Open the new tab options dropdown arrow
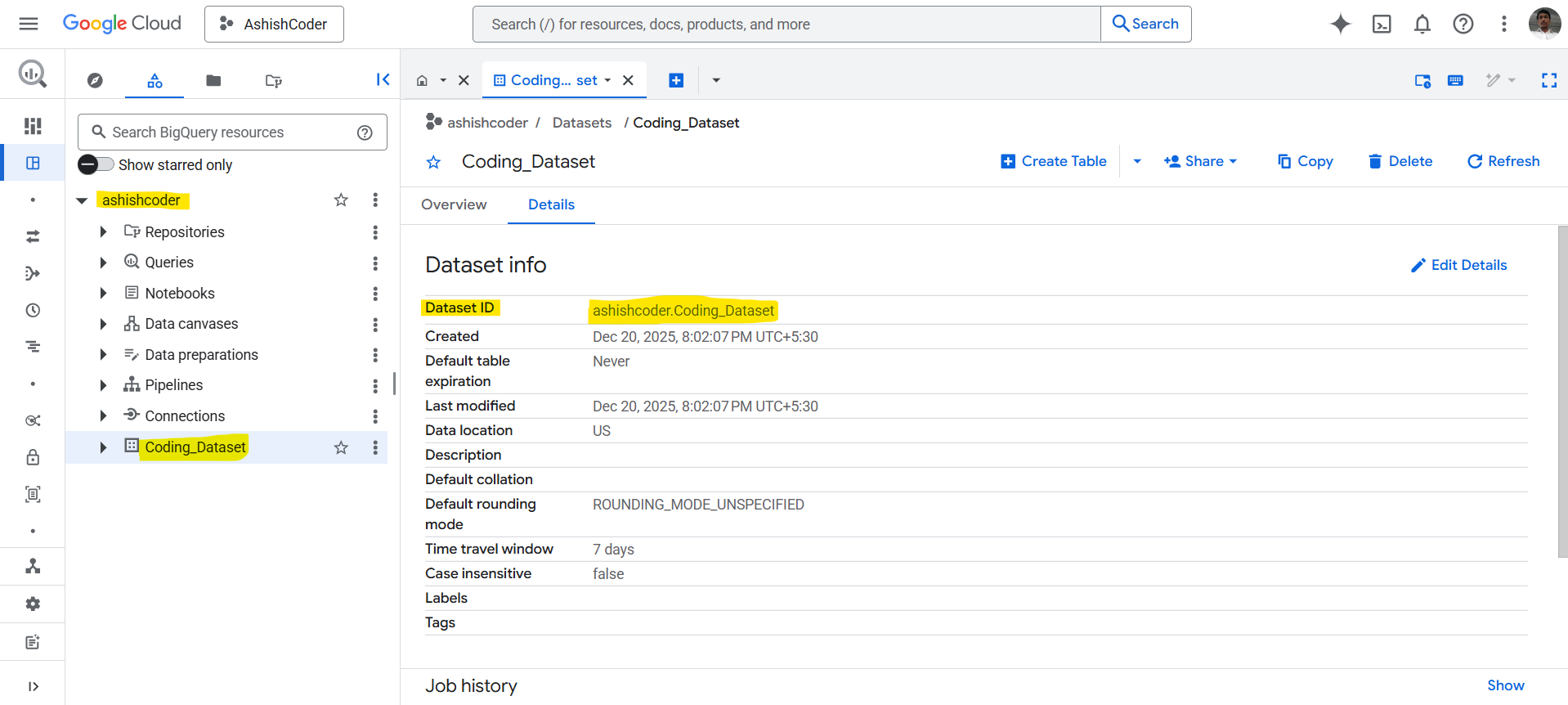1568x705 pixels. coord(716,80)
